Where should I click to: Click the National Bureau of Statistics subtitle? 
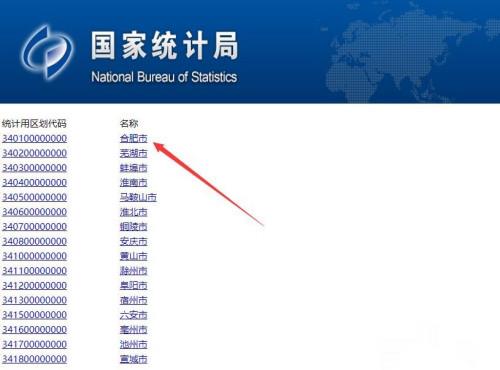pos(164,77)
